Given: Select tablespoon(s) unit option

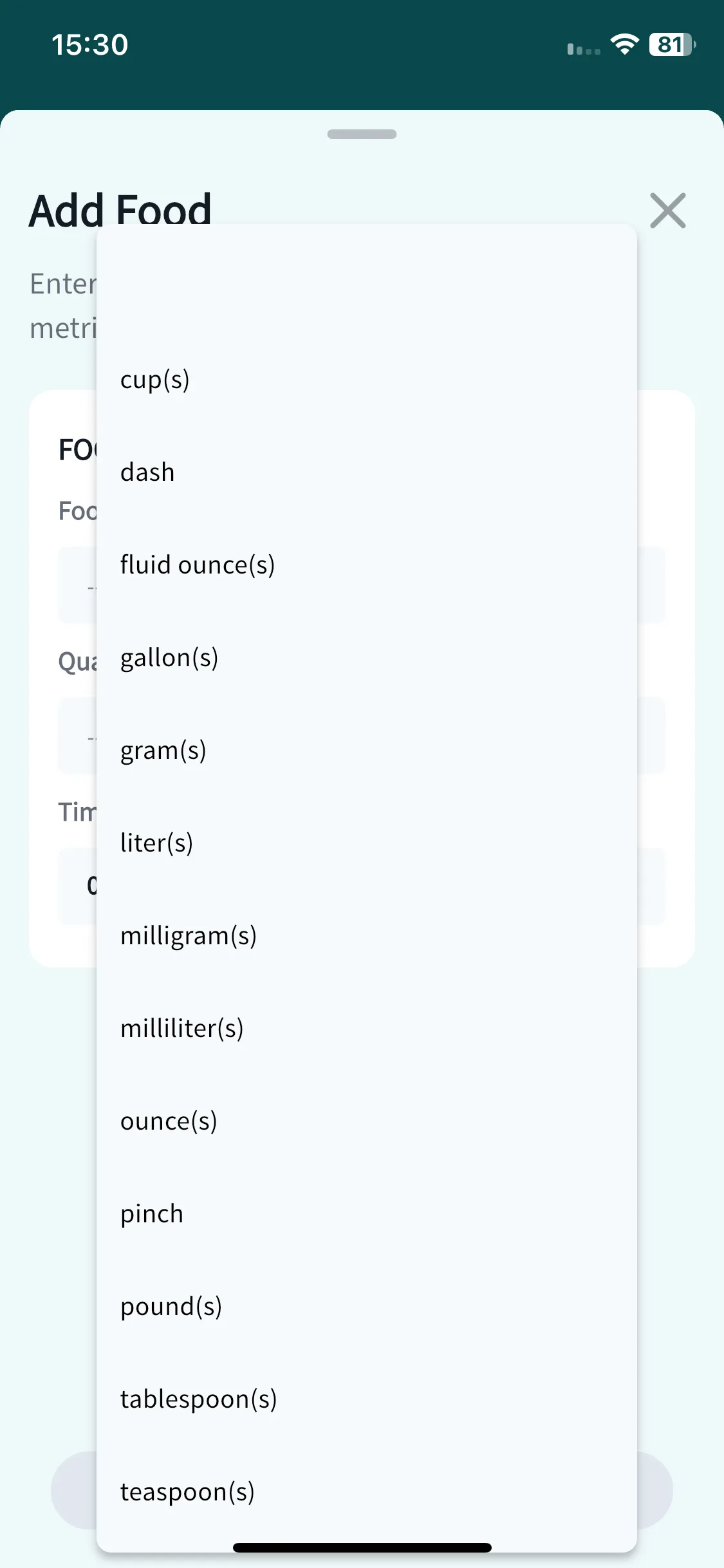Looking at the screenshot, I should coord(366,1399).
